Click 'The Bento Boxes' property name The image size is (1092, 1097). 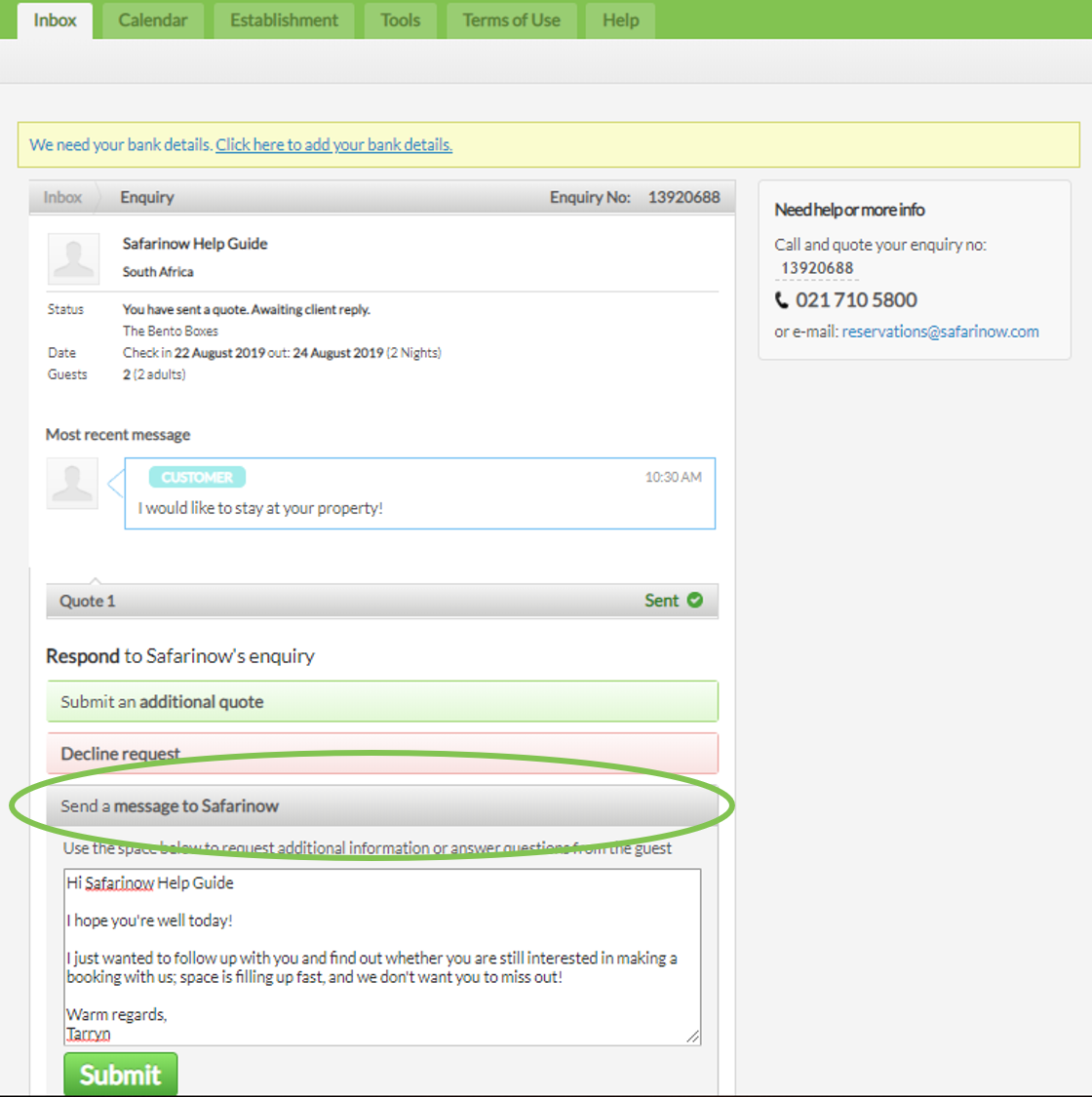(171, 331)
